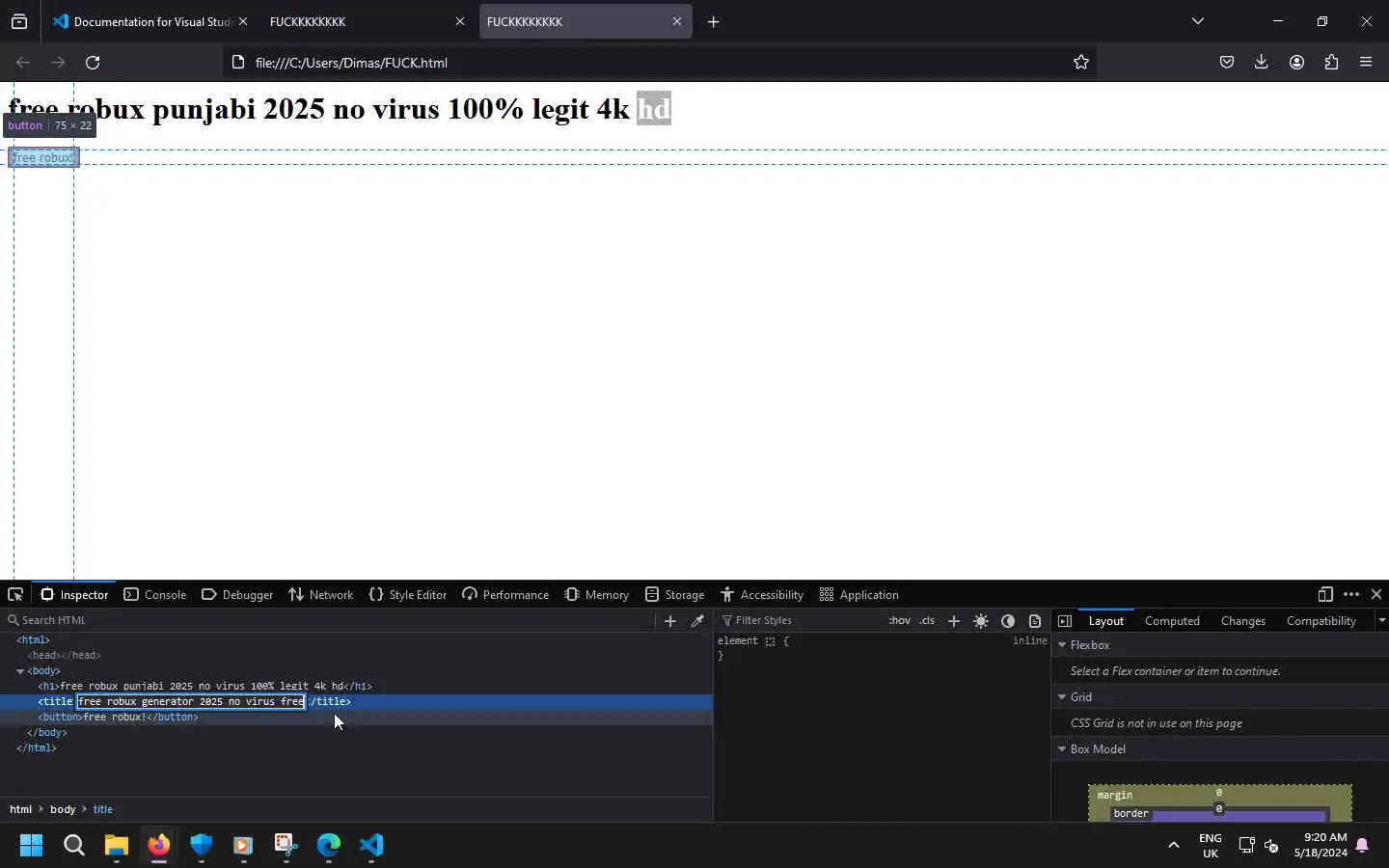
Task: Open Firefox View icon
Action: click(19, 21)
